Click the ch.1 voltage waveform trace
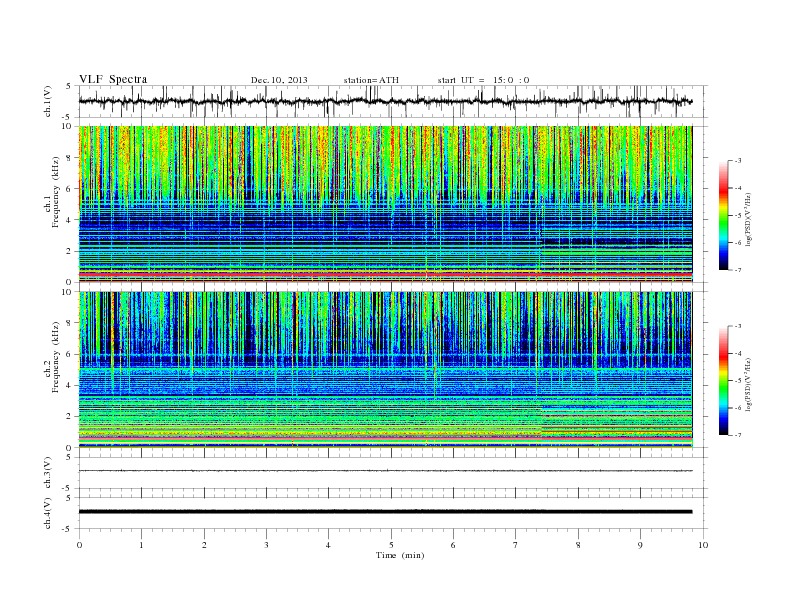This screenshot has width=792, height=612. pyautogui.click(x=385, y=101)
